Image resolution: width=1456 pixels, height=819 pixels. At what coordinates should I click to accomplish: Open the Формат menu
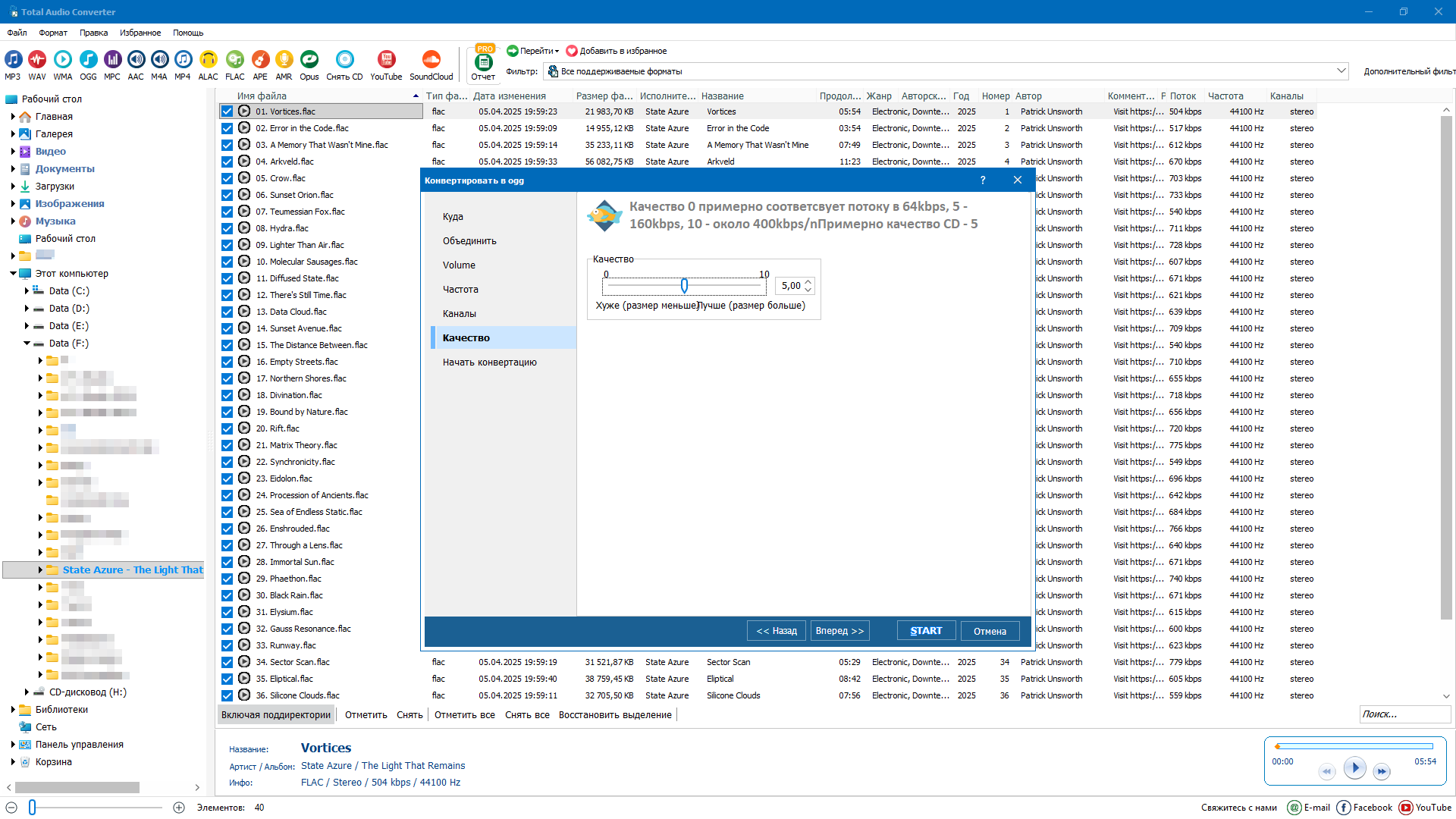pyautogui.click(x=53, y=33)
